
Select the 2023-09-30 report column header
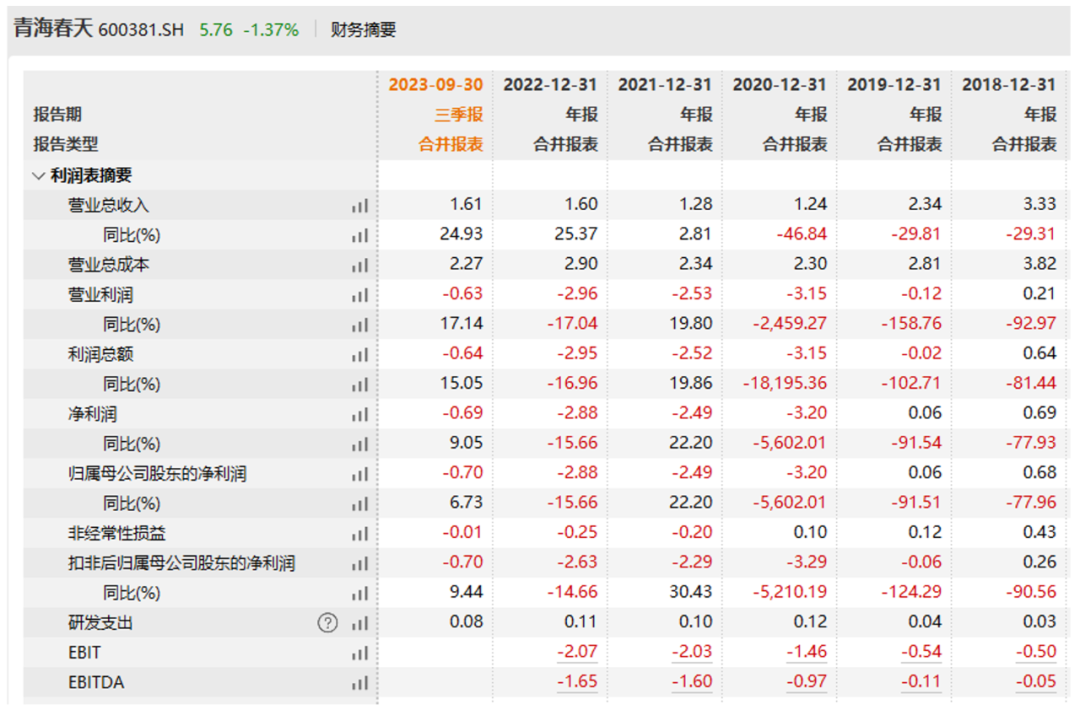point(435,85)
